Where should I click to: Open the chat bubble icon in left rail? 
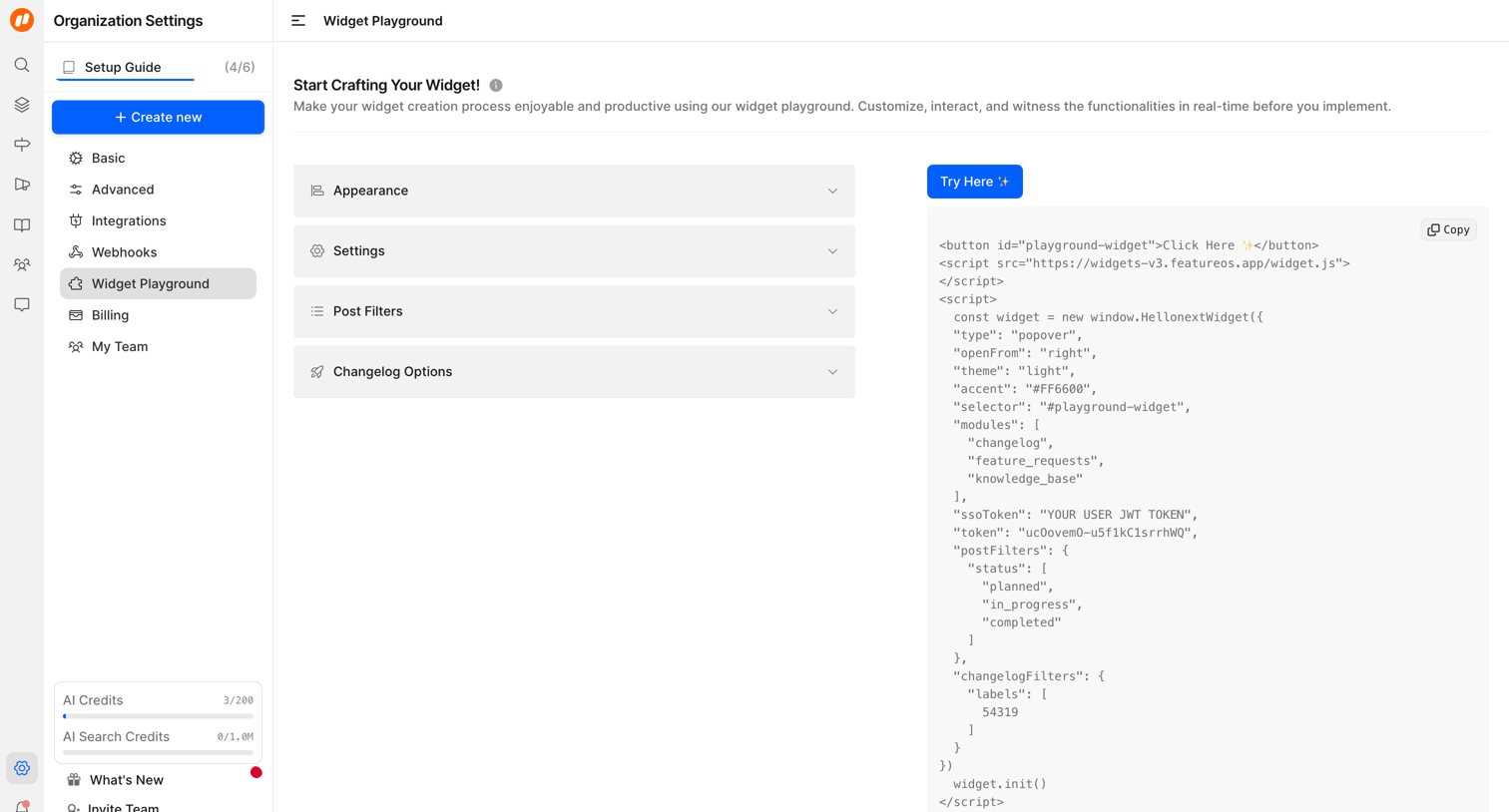[22, 304]
